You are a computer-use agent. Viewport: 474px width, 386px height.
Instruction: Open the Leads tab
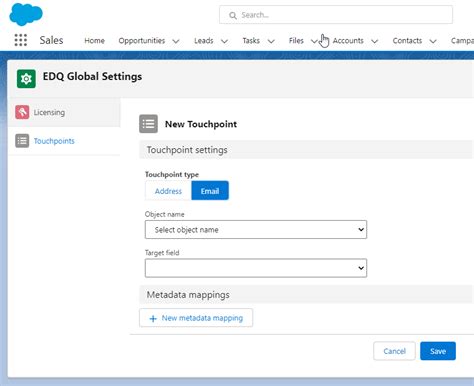[204, 41]
